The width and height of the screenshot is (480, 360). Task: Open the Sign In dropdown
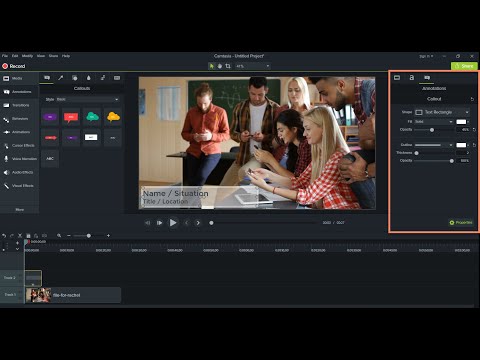[426, 56]
